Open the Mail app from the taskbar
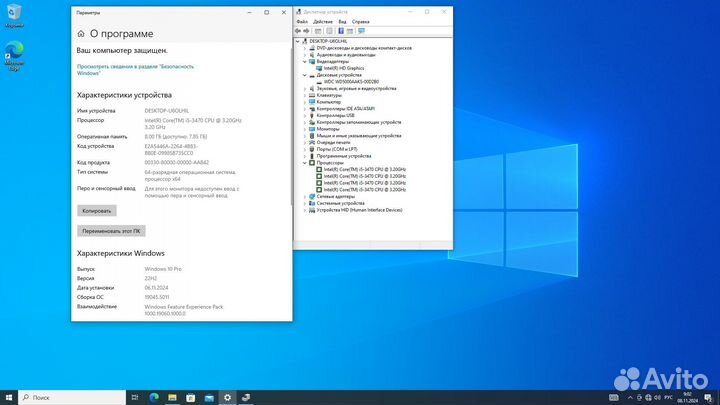 [209, 397]
